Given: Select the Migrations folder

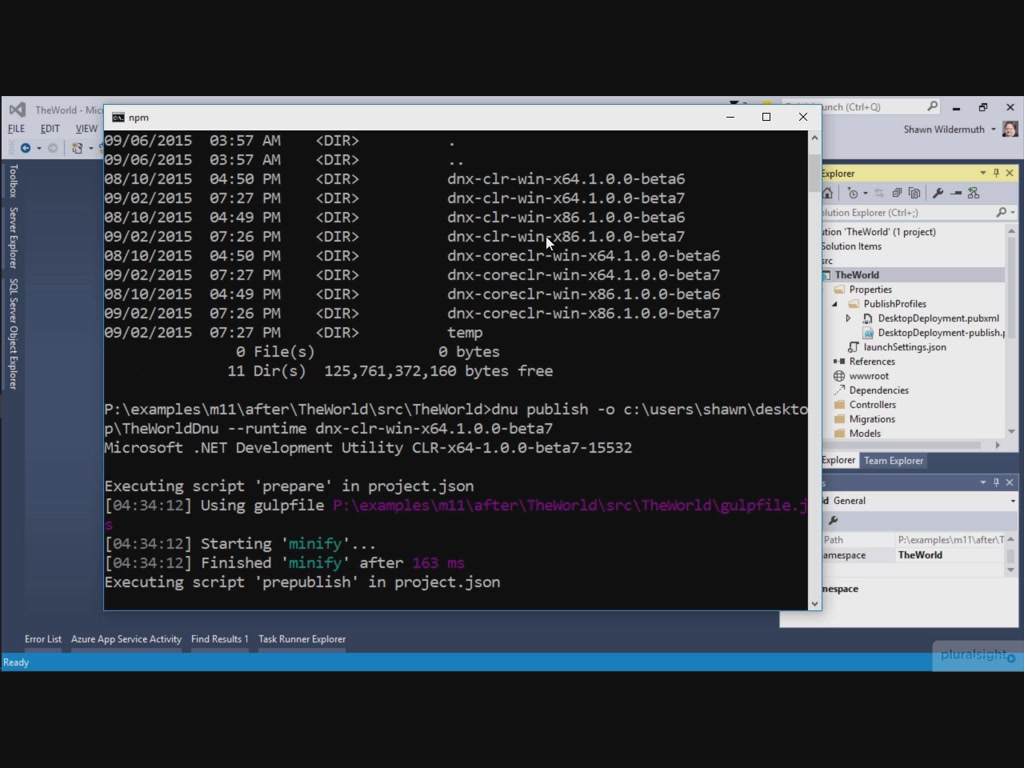Looking at the screenshot, I should (x=871, y=419).
